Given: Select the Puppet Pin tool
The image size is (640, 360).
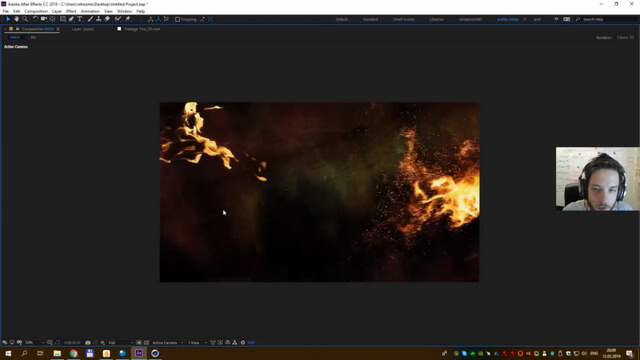Looking at the screenshot, I should [x=128, y=19].
